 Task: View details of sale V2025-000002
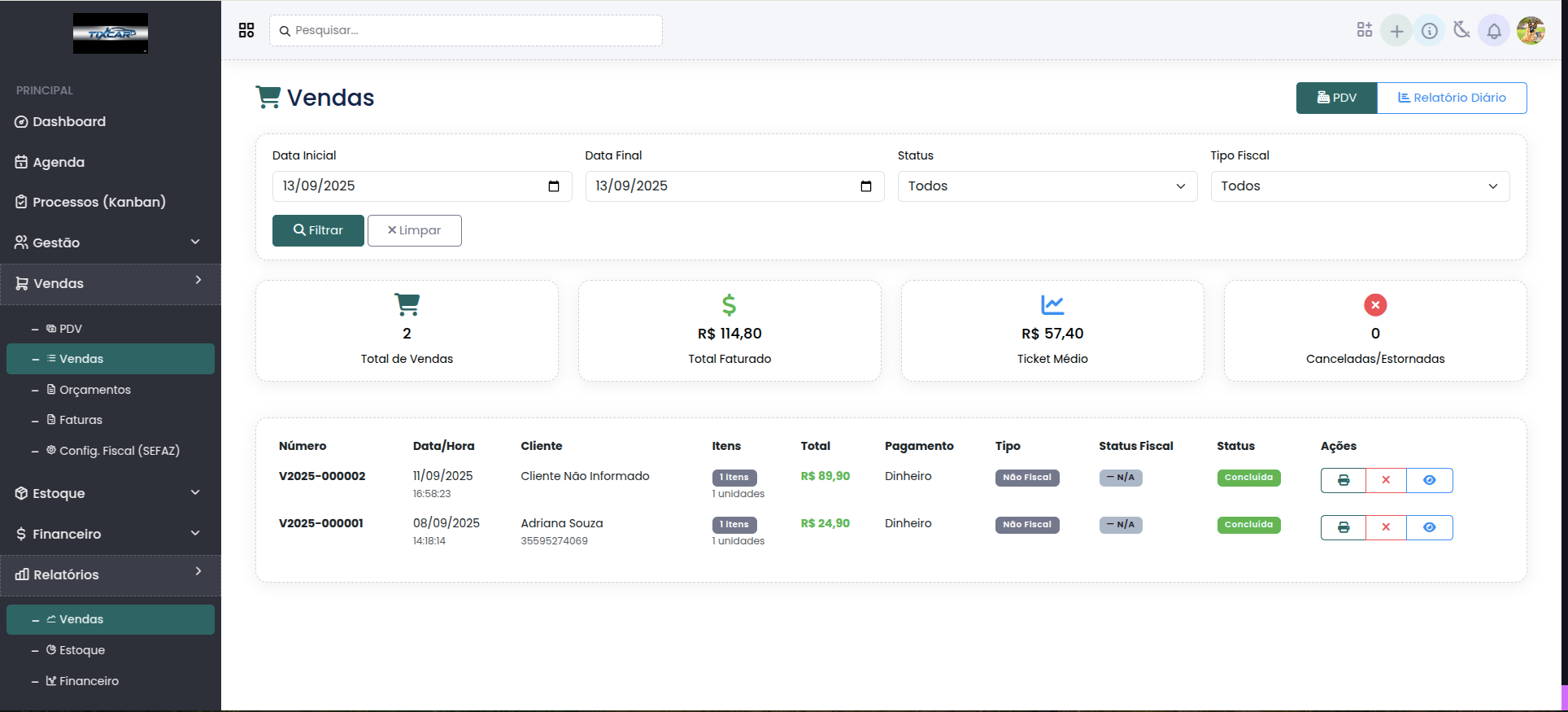pos(1429,480)
